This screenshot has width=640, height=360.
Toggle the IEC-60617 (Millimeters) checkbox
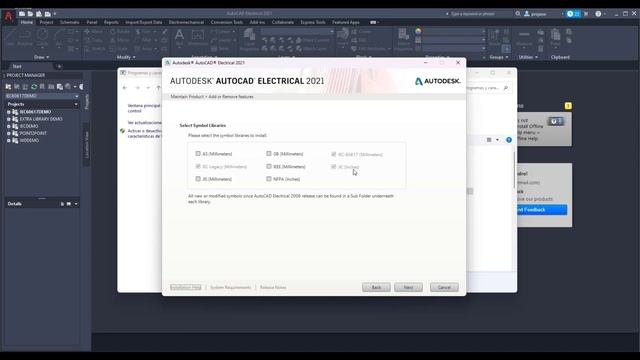click(x=333, y=154)
